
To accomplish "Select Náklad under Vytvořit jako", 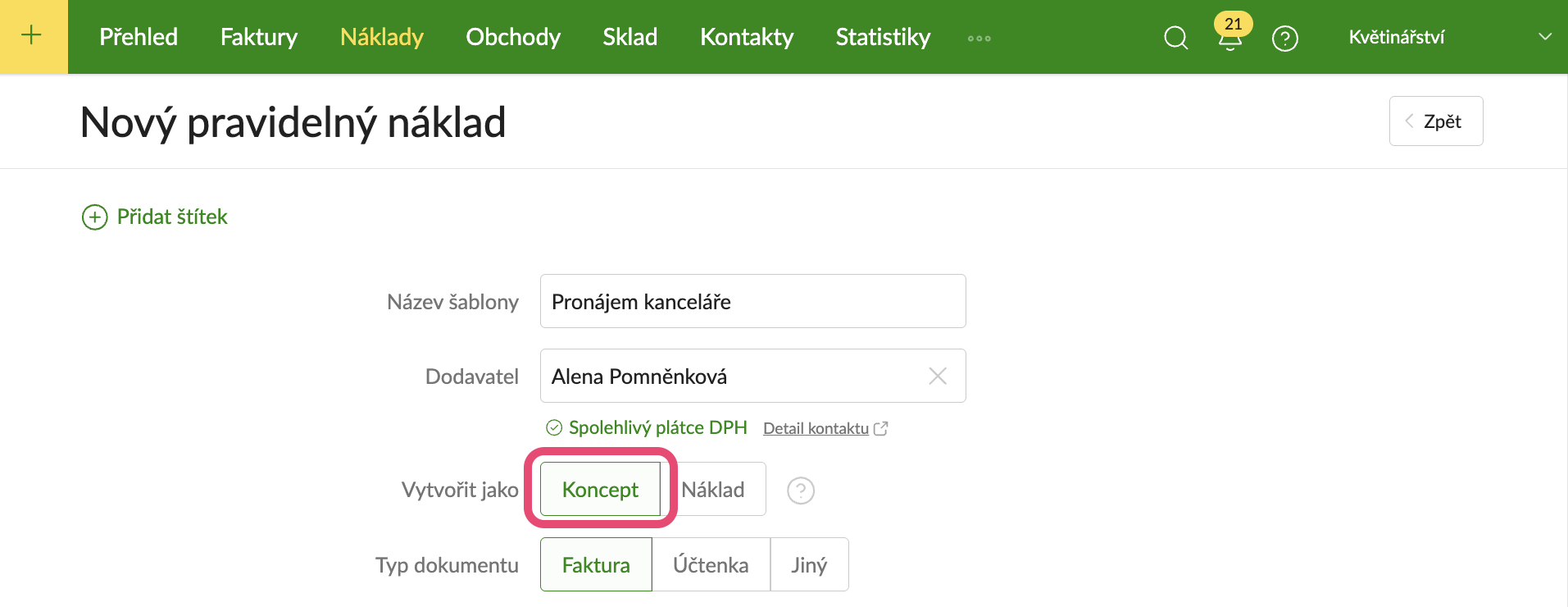I will point(713,490).
